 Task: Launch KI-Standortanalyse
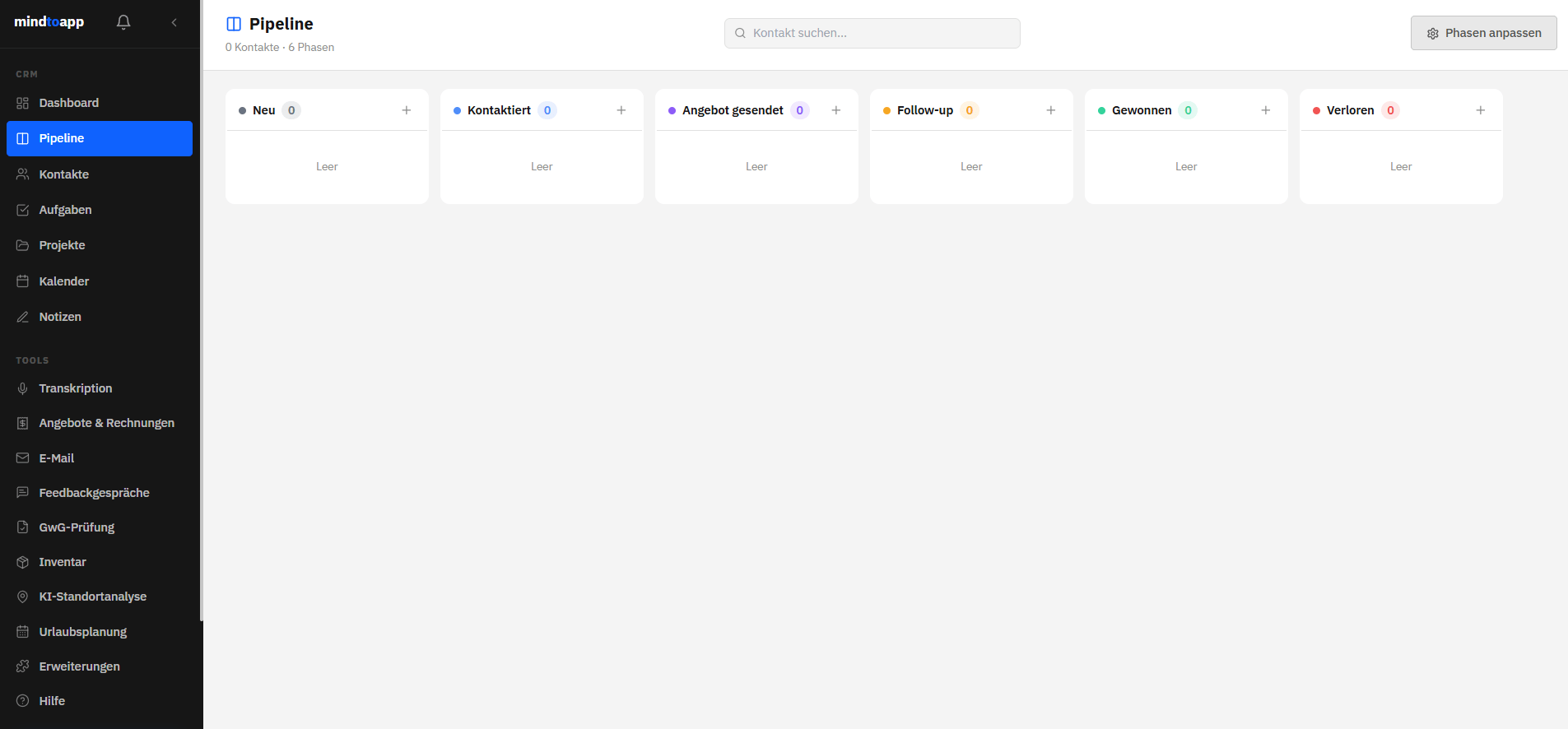[x=100, y=597]
